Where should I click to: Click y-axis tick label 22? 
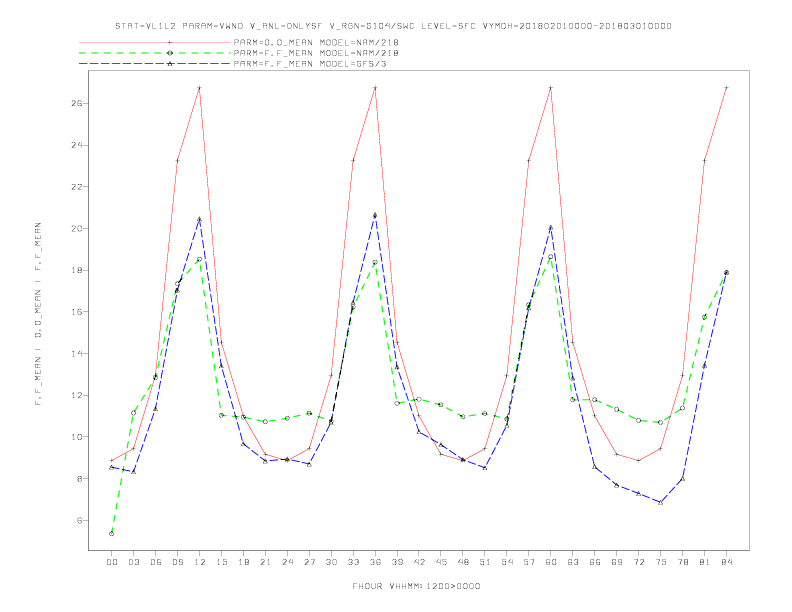(77, 187)
